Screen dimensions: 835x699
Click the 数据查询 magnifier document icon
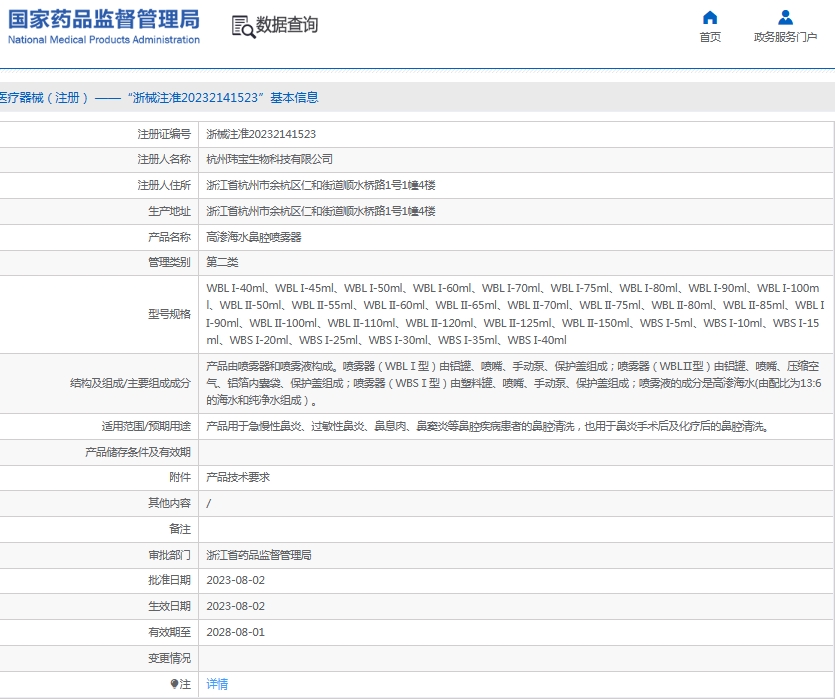[x=242, y=27]
